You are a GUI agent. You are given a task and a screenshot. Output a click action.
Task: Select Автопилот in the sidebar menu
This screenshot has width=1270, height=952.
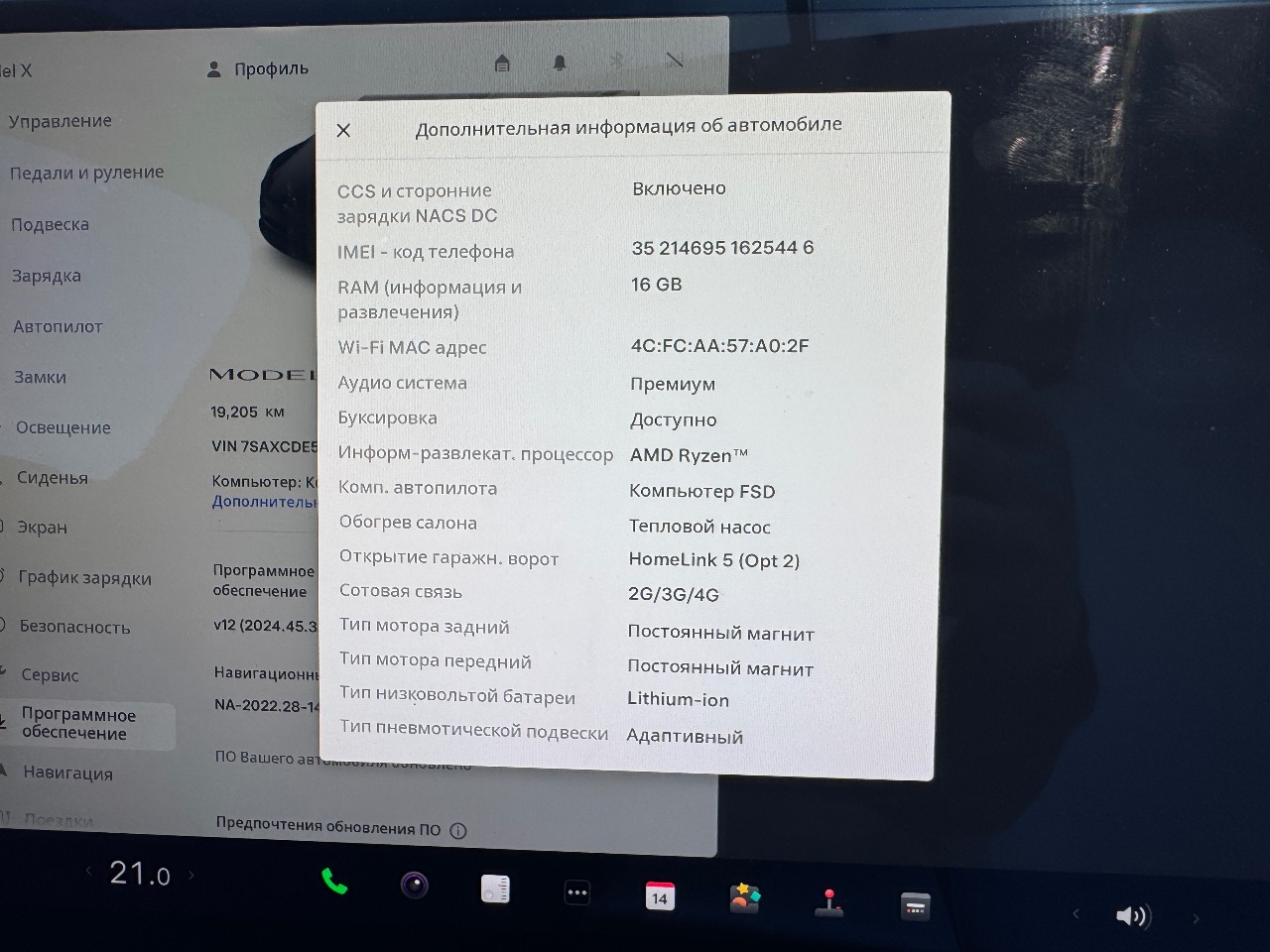58,326
